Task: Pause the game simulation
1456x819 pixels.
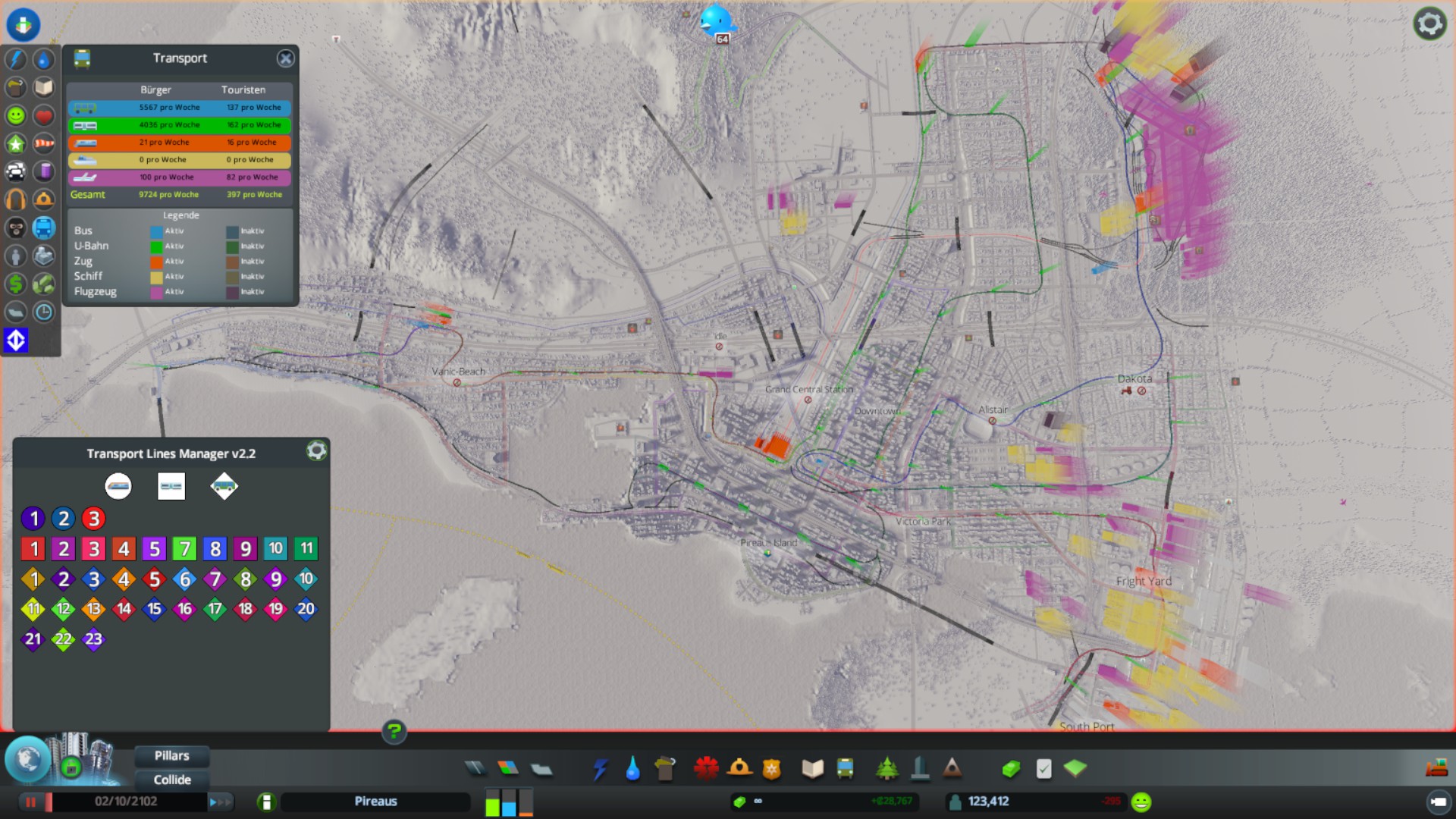Action: coord(31,802)
